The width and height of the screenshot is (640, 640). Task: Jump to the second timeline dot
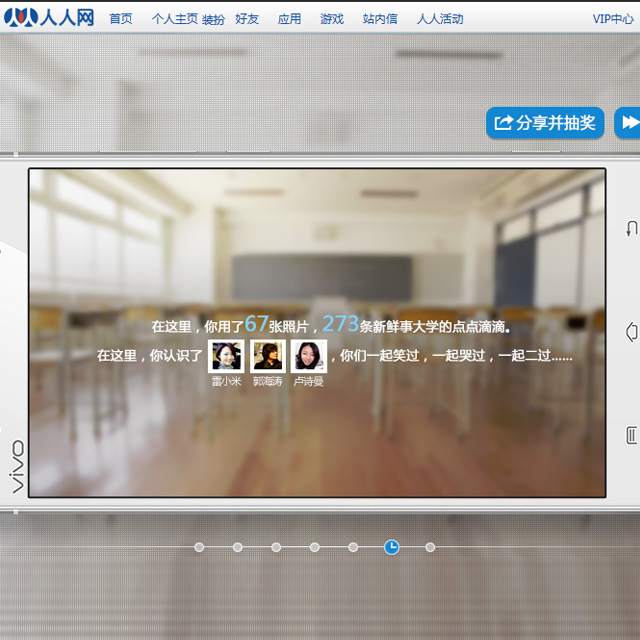point(238,547)
